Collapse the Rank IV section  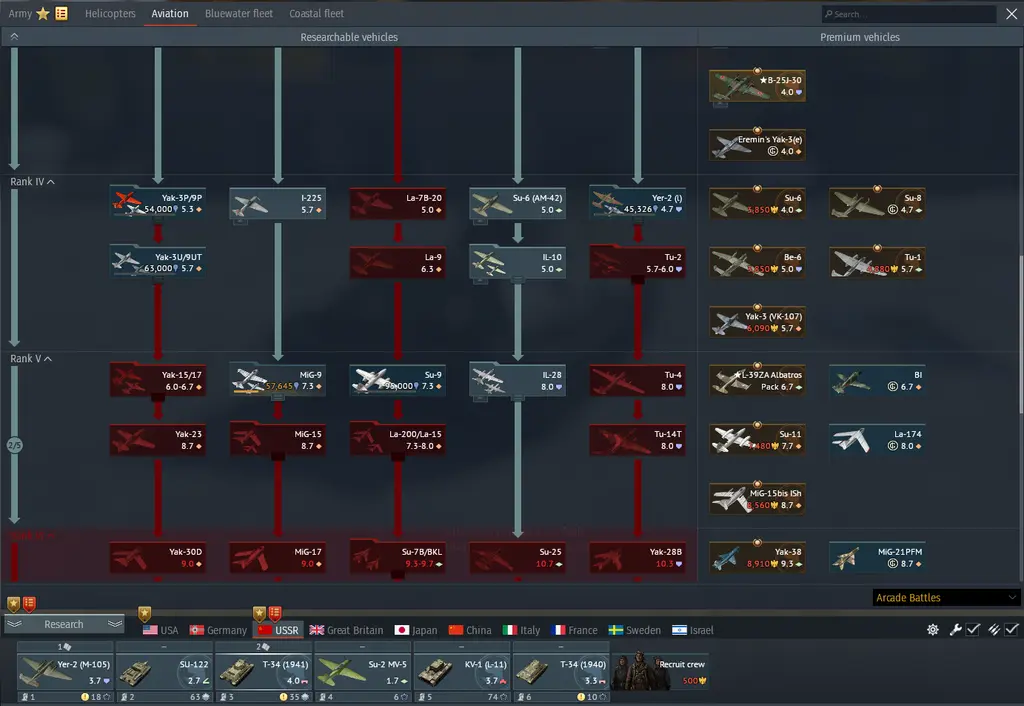tap(32, 182)
